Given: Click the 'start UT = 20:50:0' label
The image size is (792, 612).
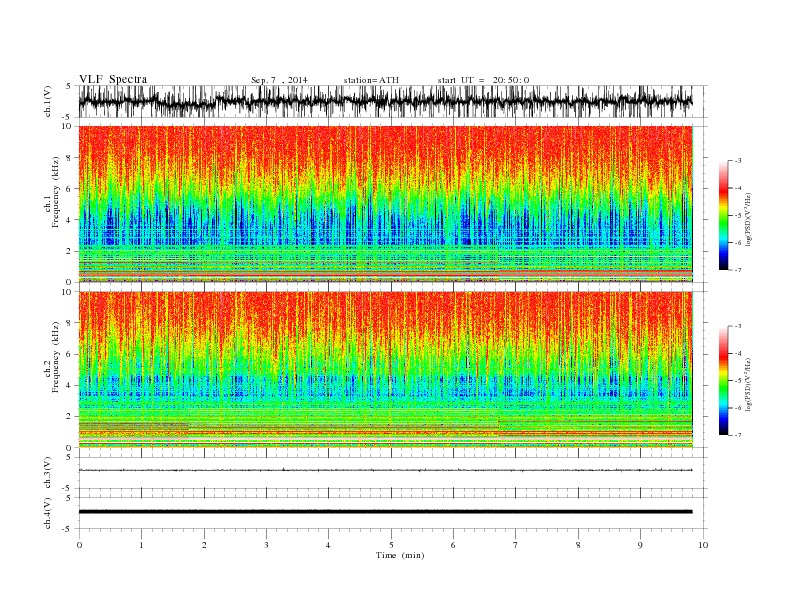Looking at the screenshot, I should click(483, 80).
